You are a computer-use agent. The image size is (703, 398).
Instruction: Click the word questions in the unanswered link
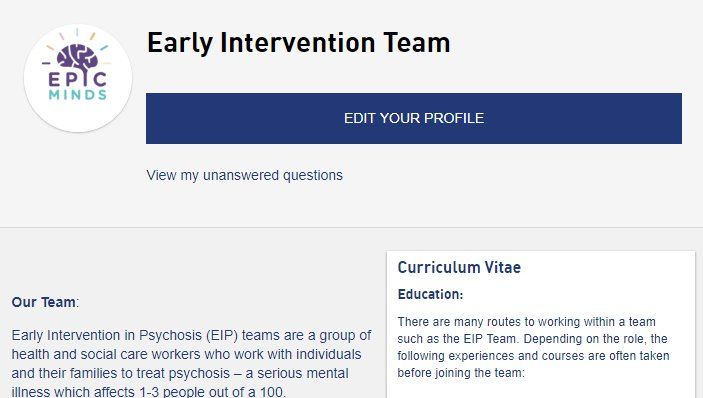[x=313, y=175]
